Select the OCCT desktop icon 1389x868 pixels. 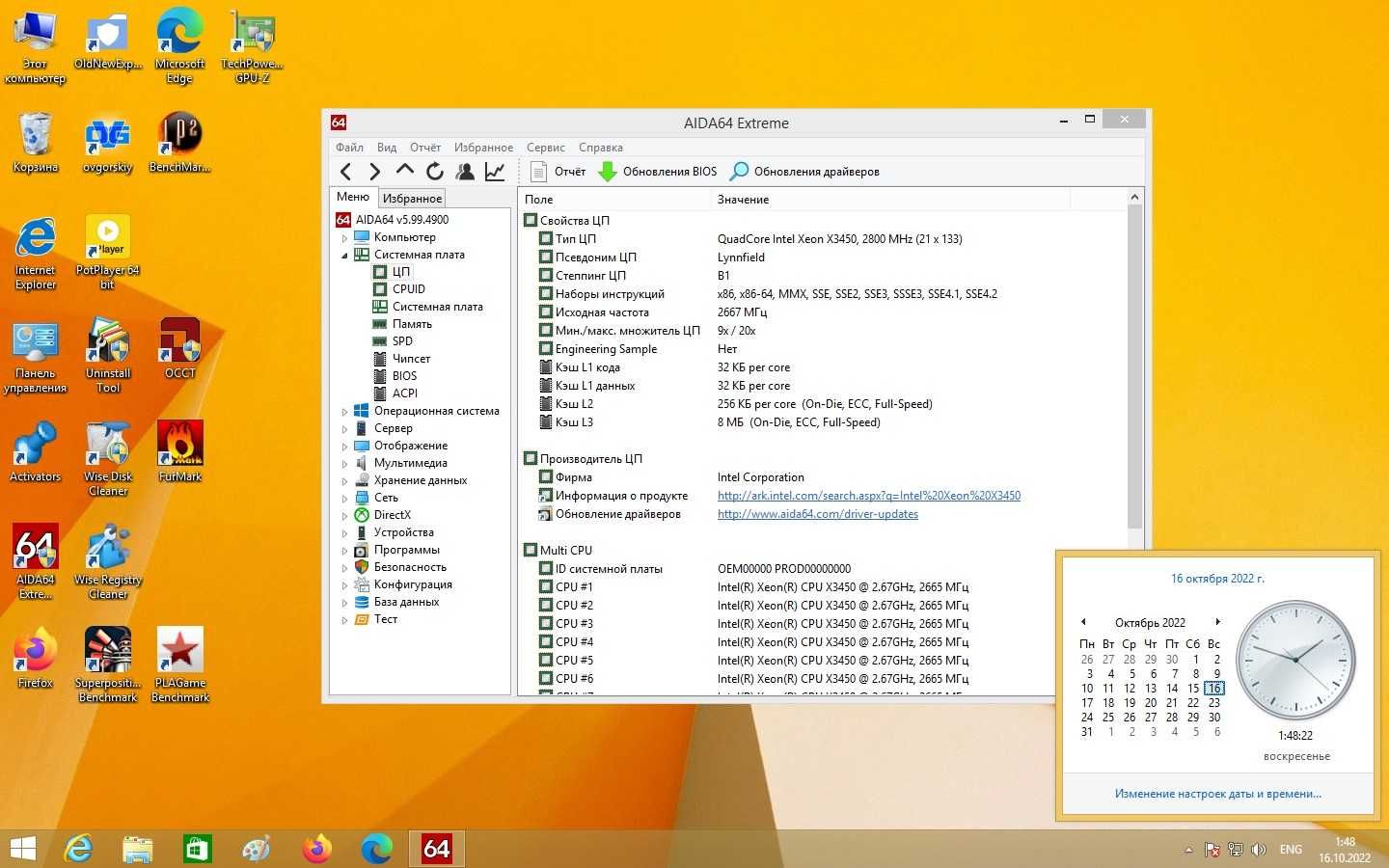pos(180,348)
